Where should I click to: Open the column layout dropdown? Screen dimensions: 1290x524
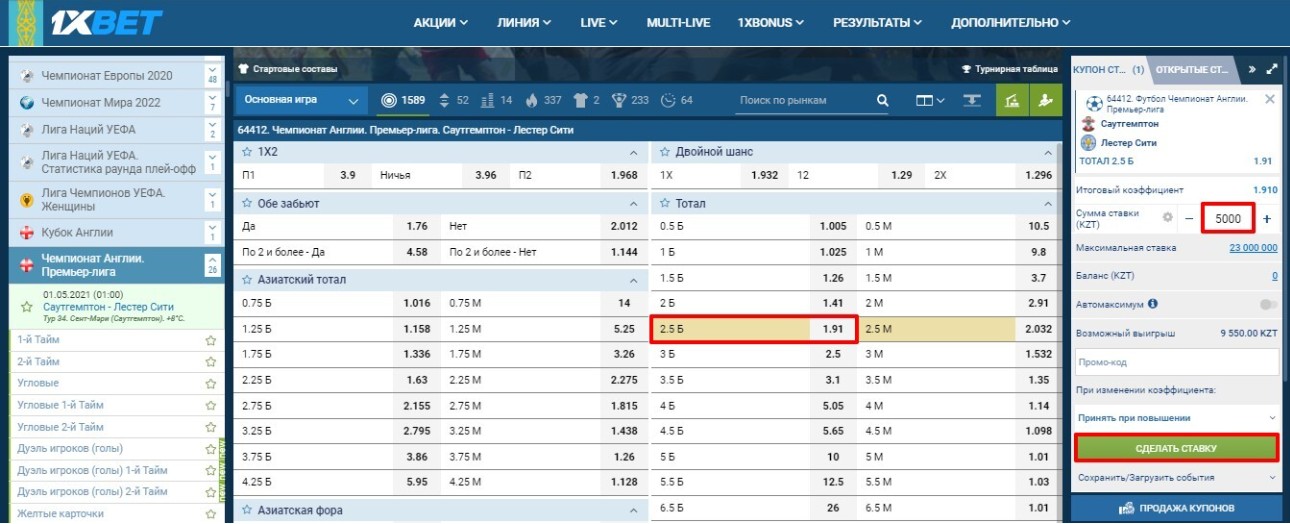coord(931,100)
